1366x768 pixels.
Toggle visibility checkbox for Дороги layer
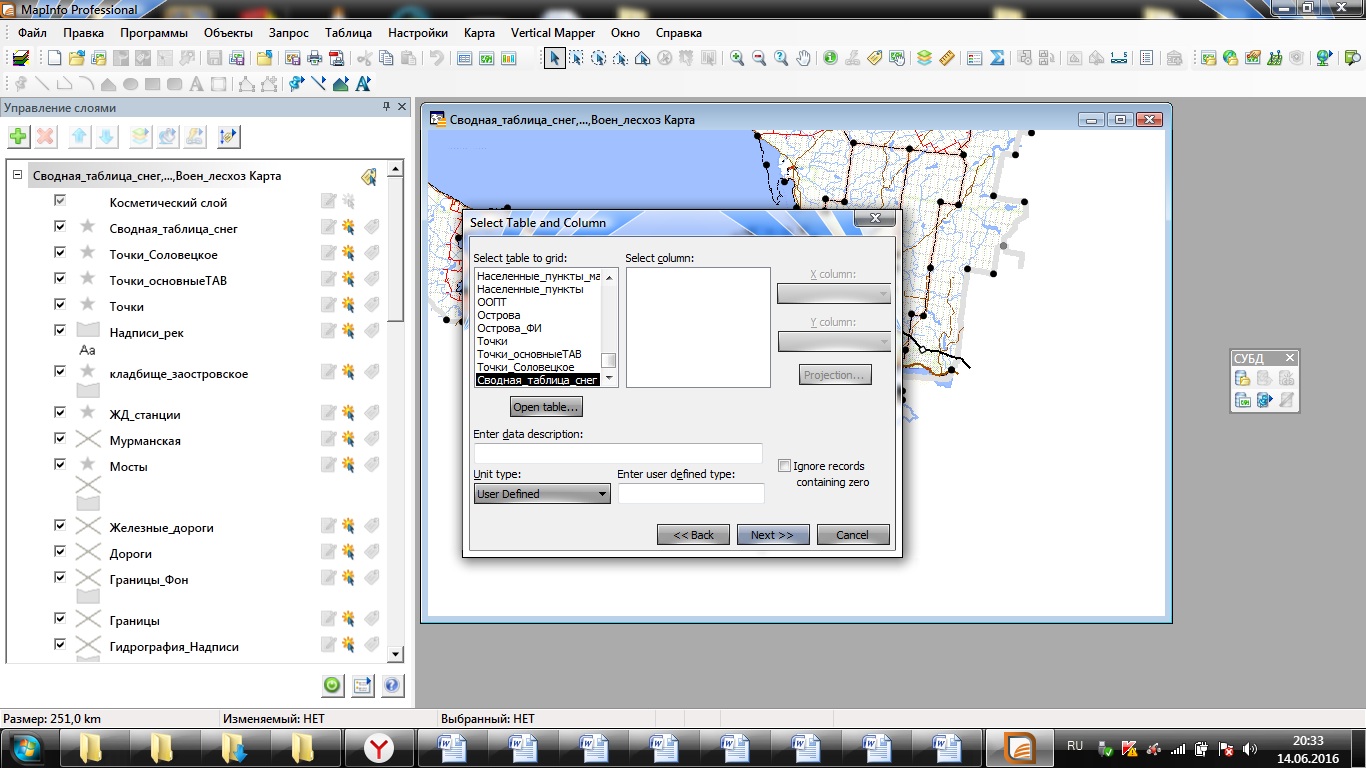[x=60, y=553]
